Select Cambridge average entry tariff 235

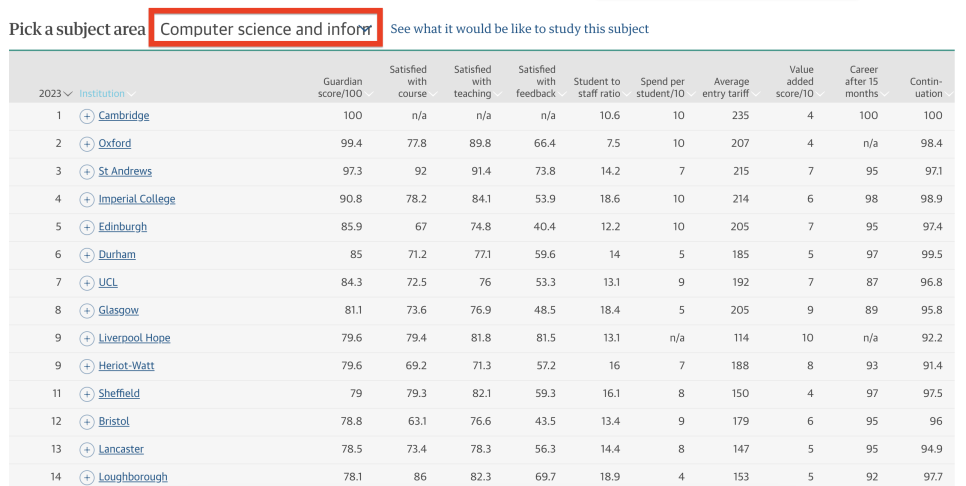[x=741, y=115]
